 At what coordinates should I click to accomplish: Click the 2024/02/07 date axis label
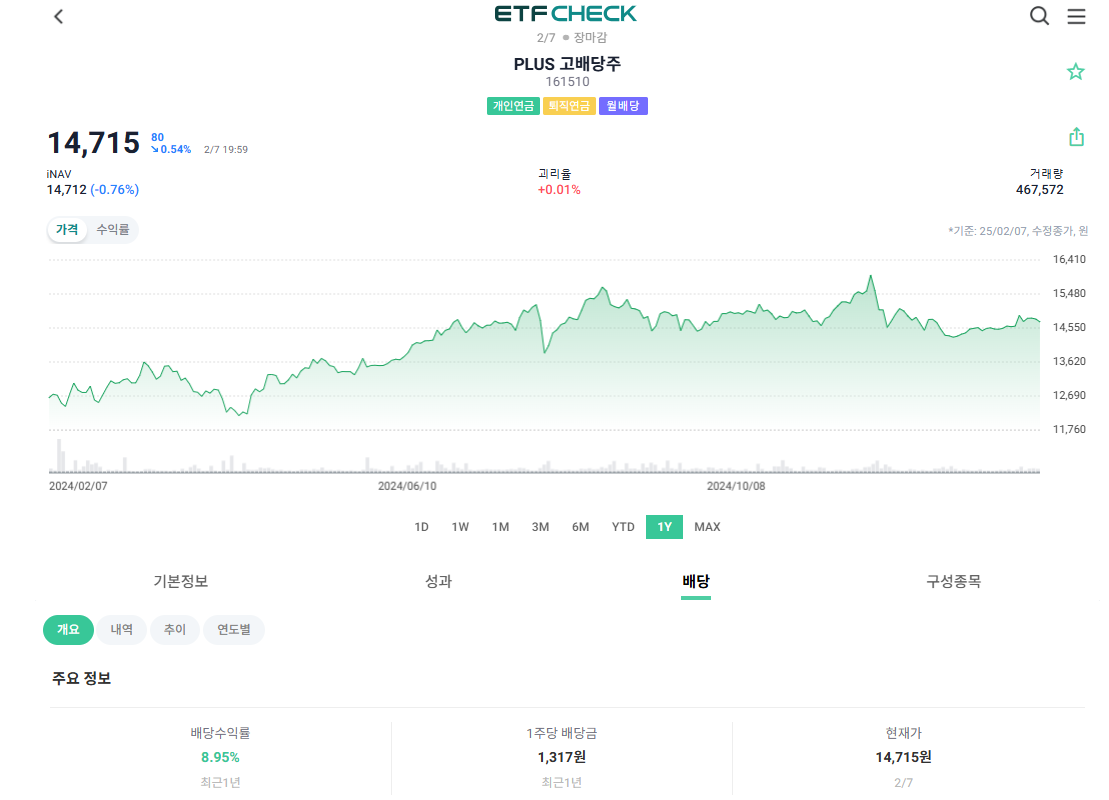tap(78, 486)
